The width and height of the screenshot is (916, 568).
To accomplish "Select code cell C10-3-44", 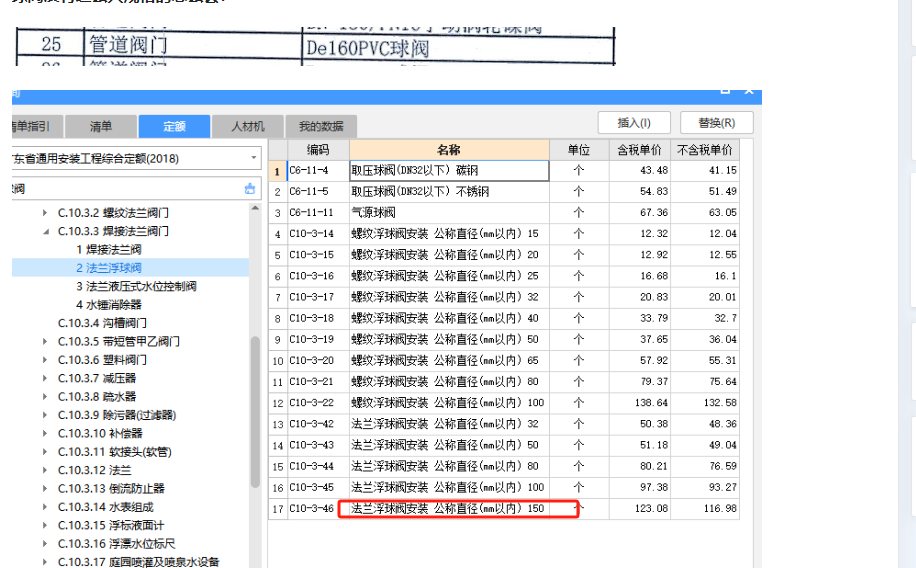I will coord(318,466).
